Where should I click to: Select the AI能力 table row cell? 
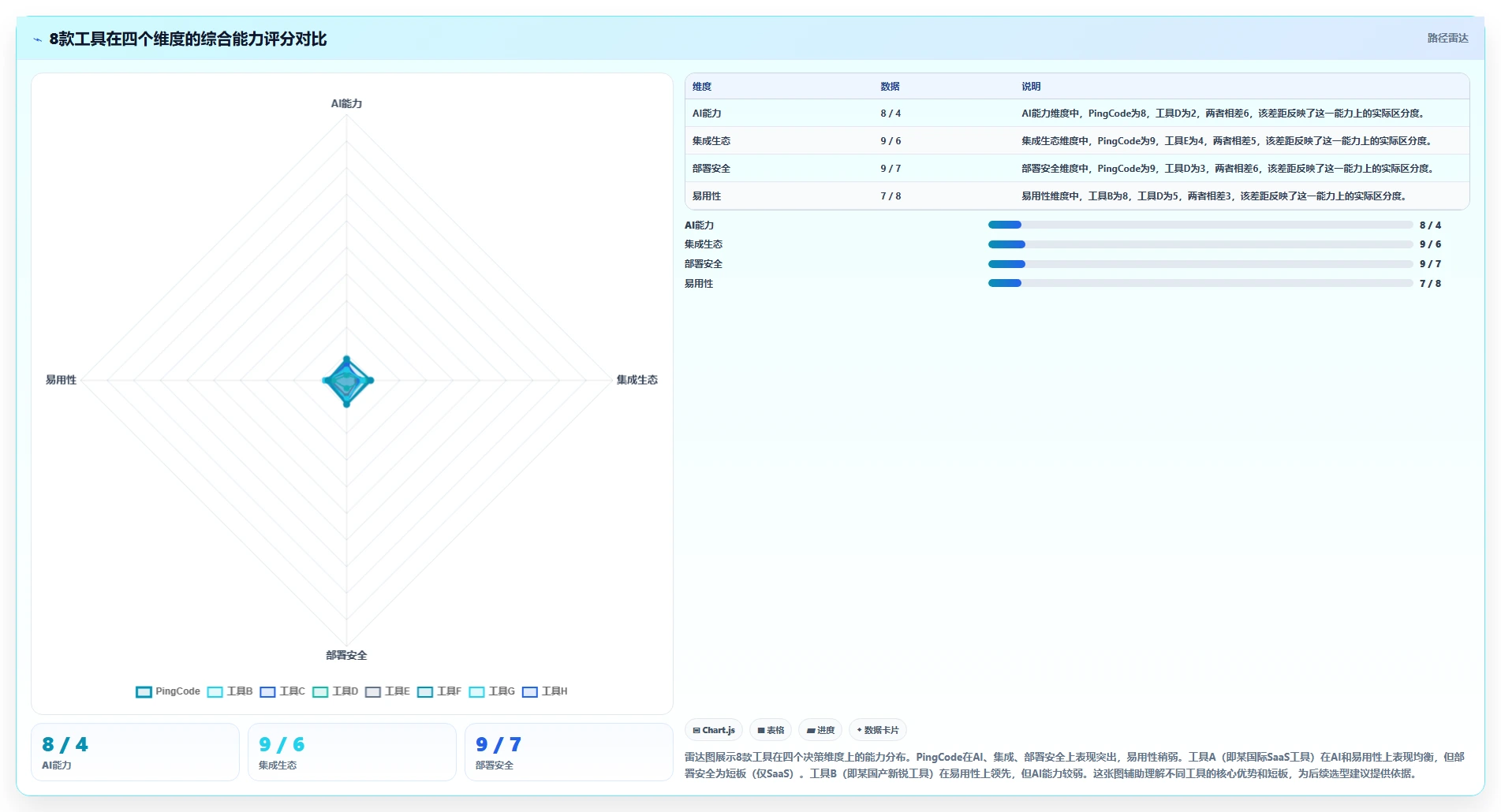(707, 114)
